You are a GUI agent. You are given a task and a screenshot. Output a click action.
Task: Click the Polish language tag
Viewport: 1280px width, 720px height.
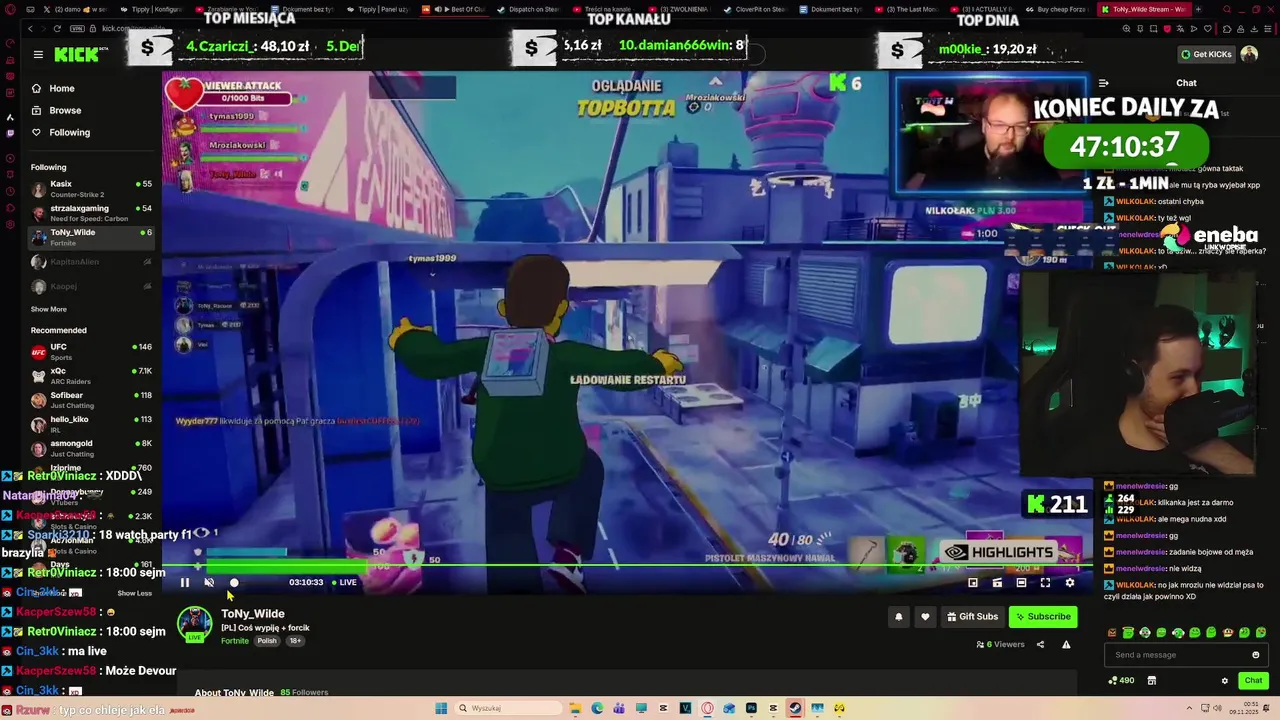(267, 641)
